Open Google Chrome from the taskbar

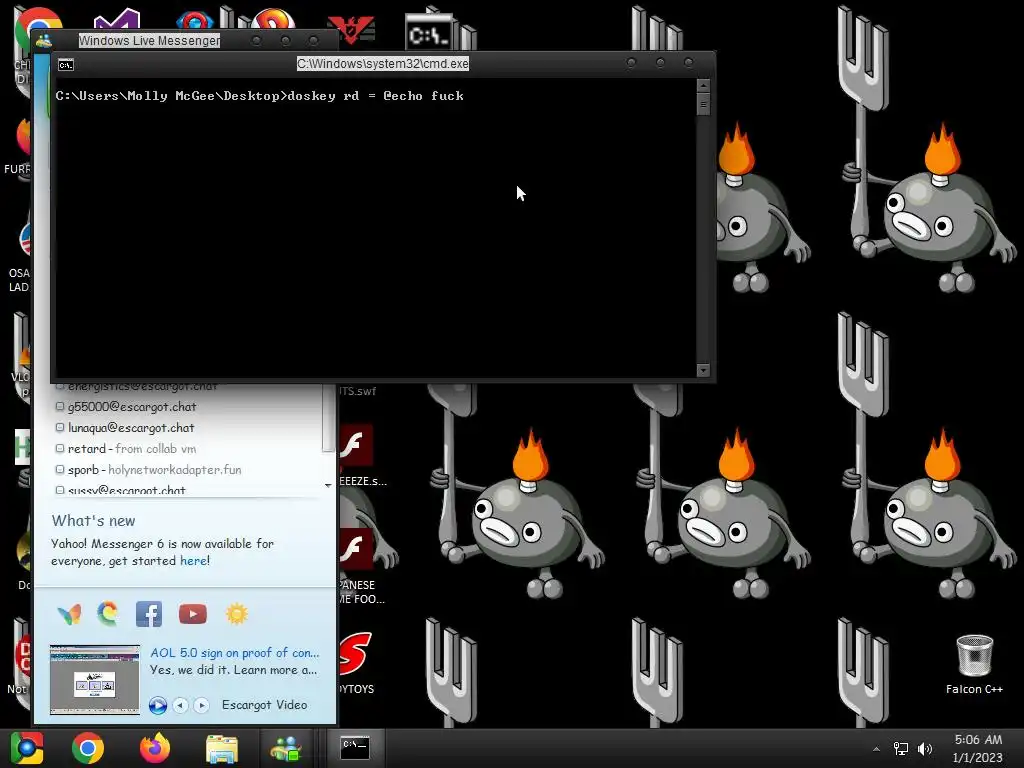(x=88, y=748)
